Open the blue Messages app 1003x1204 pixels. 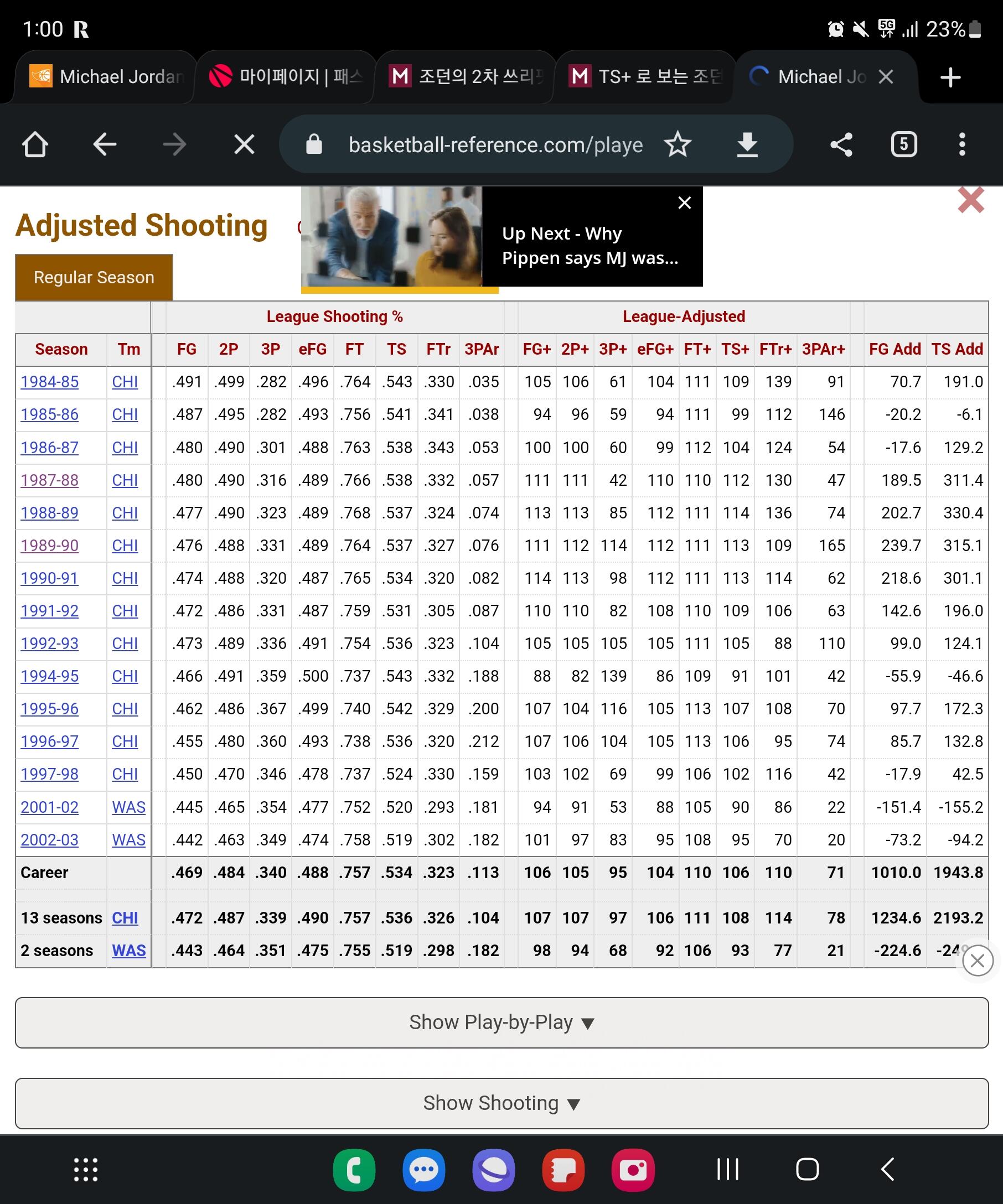424,1170
